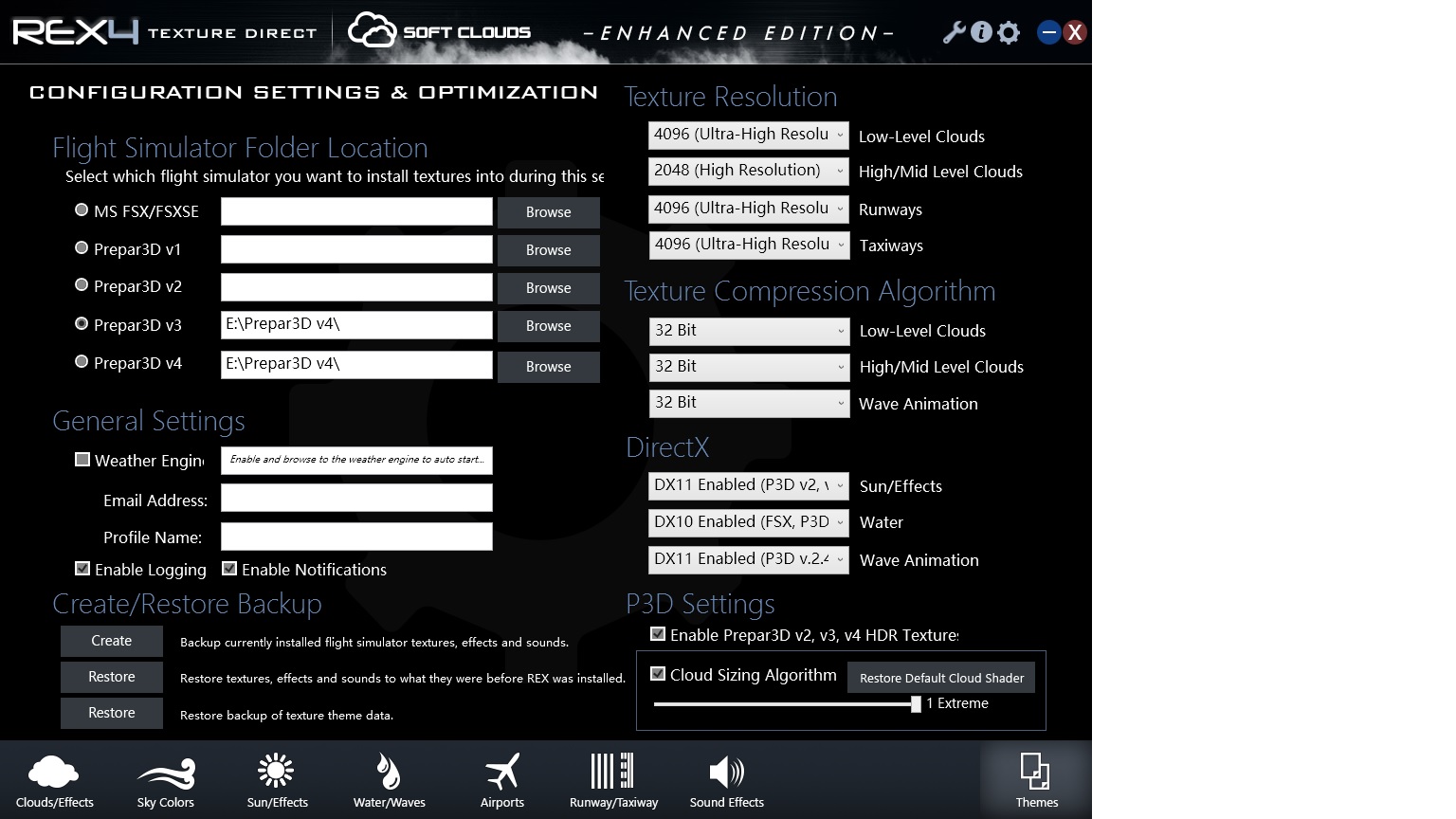
Task: Open the Sun/Effects section
Action: (x=277, y=780)
